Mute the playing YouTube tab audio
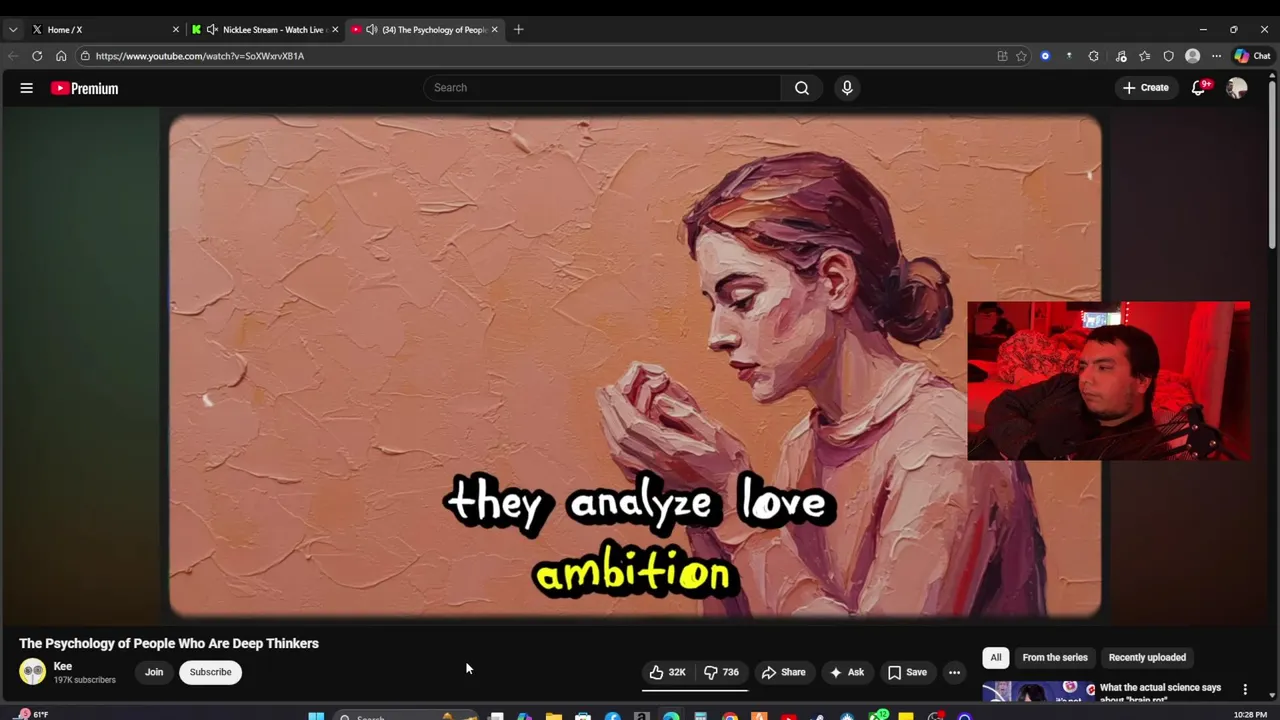1280x720 pixels. [371, 29]
